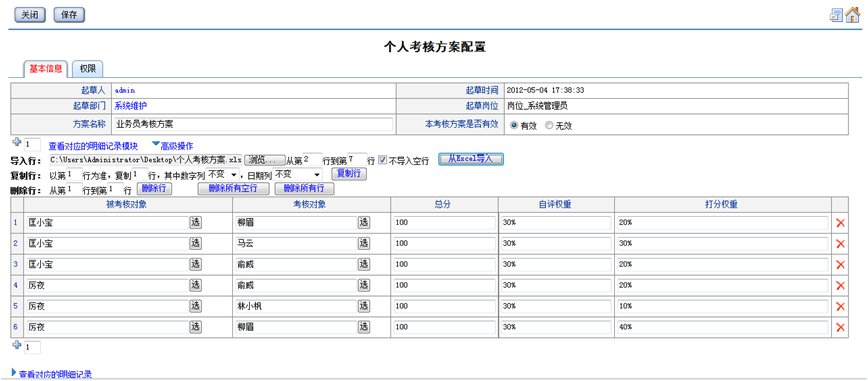Open 被考核对象 selector '选' in row 2
Screen dimensions: 868x381
tap(195, 243)
